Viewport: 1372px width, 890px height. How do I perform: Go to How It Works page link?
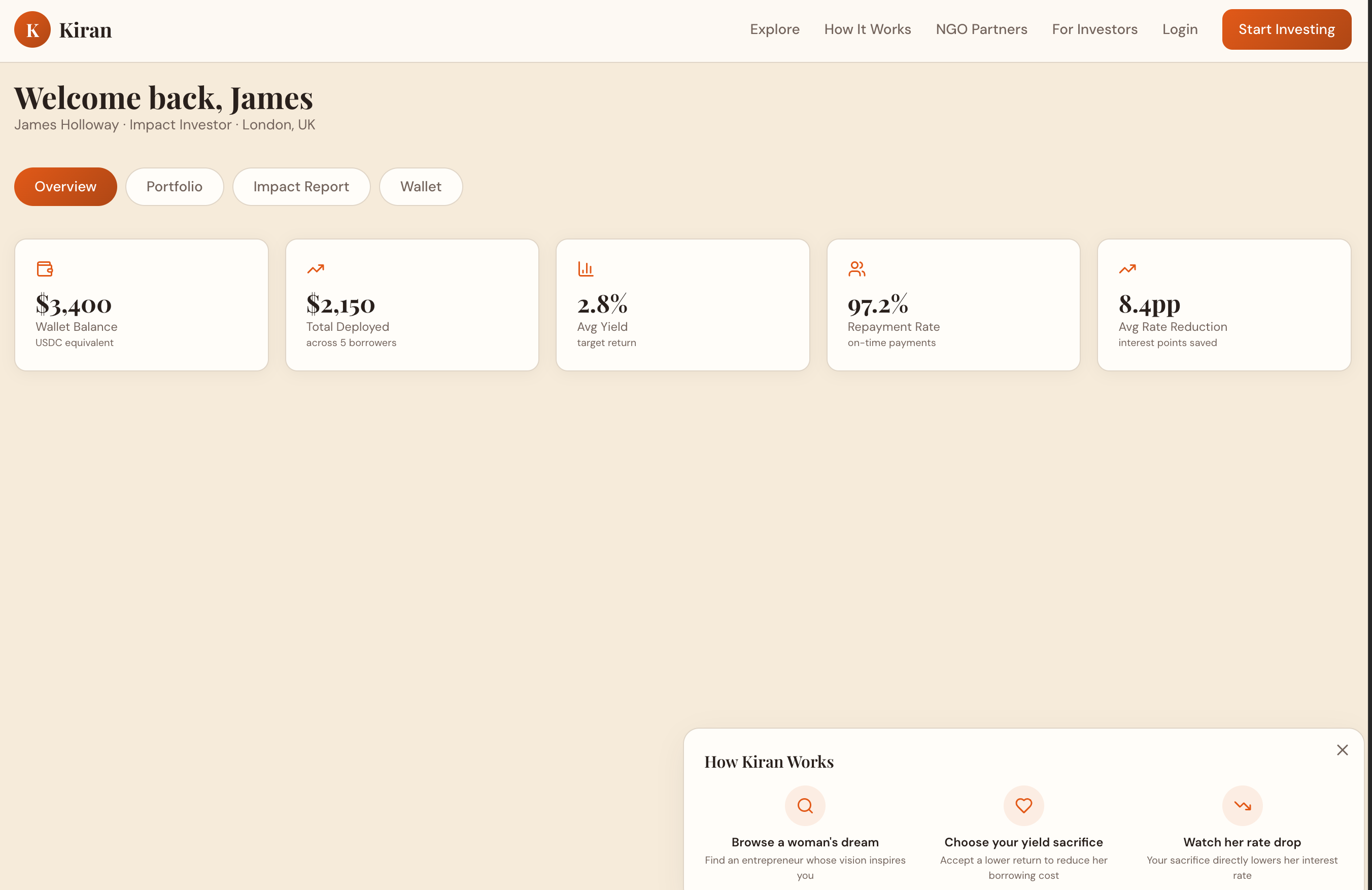867,29
